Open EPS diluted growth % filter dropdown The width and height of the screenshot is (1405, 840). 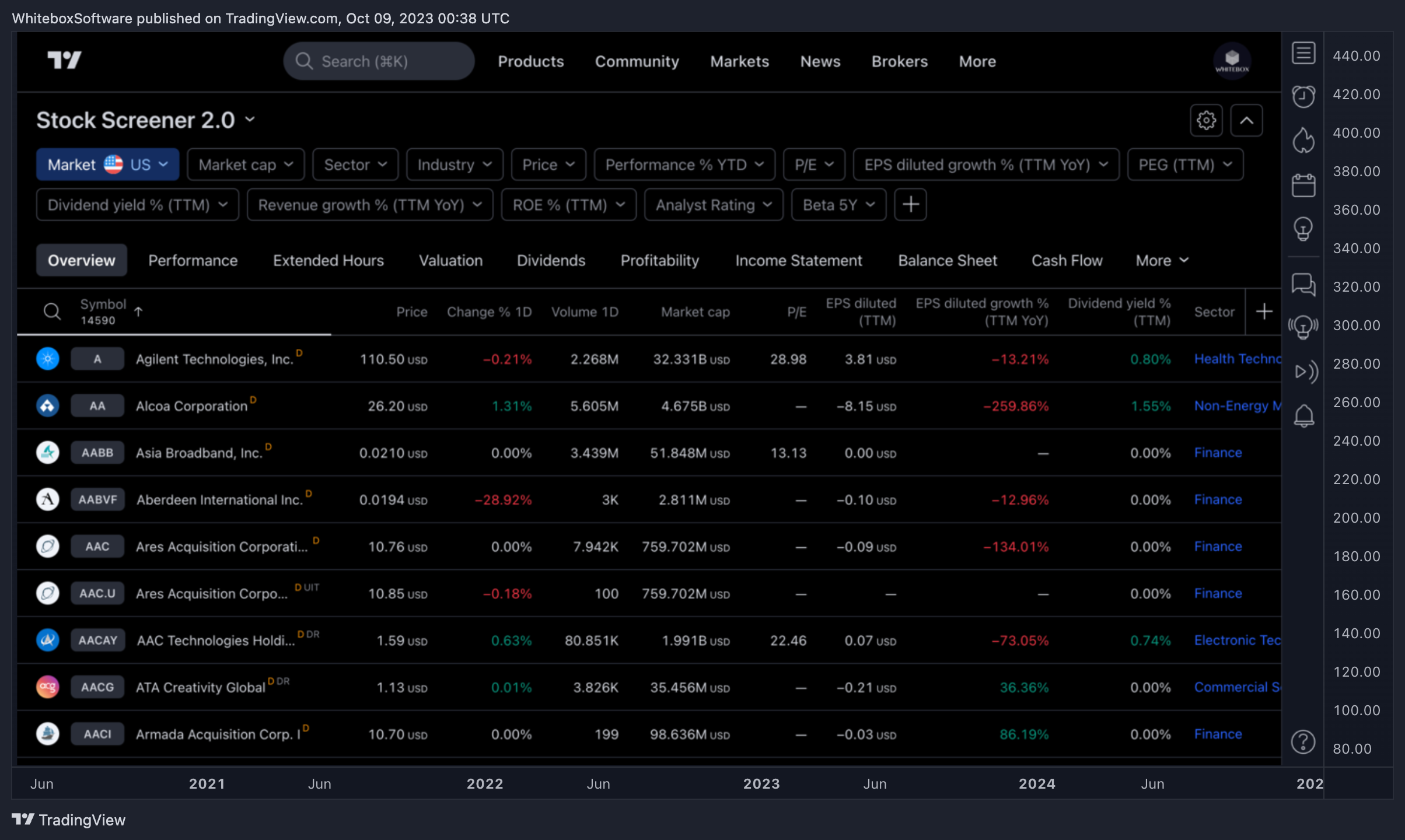pos(986,164)
